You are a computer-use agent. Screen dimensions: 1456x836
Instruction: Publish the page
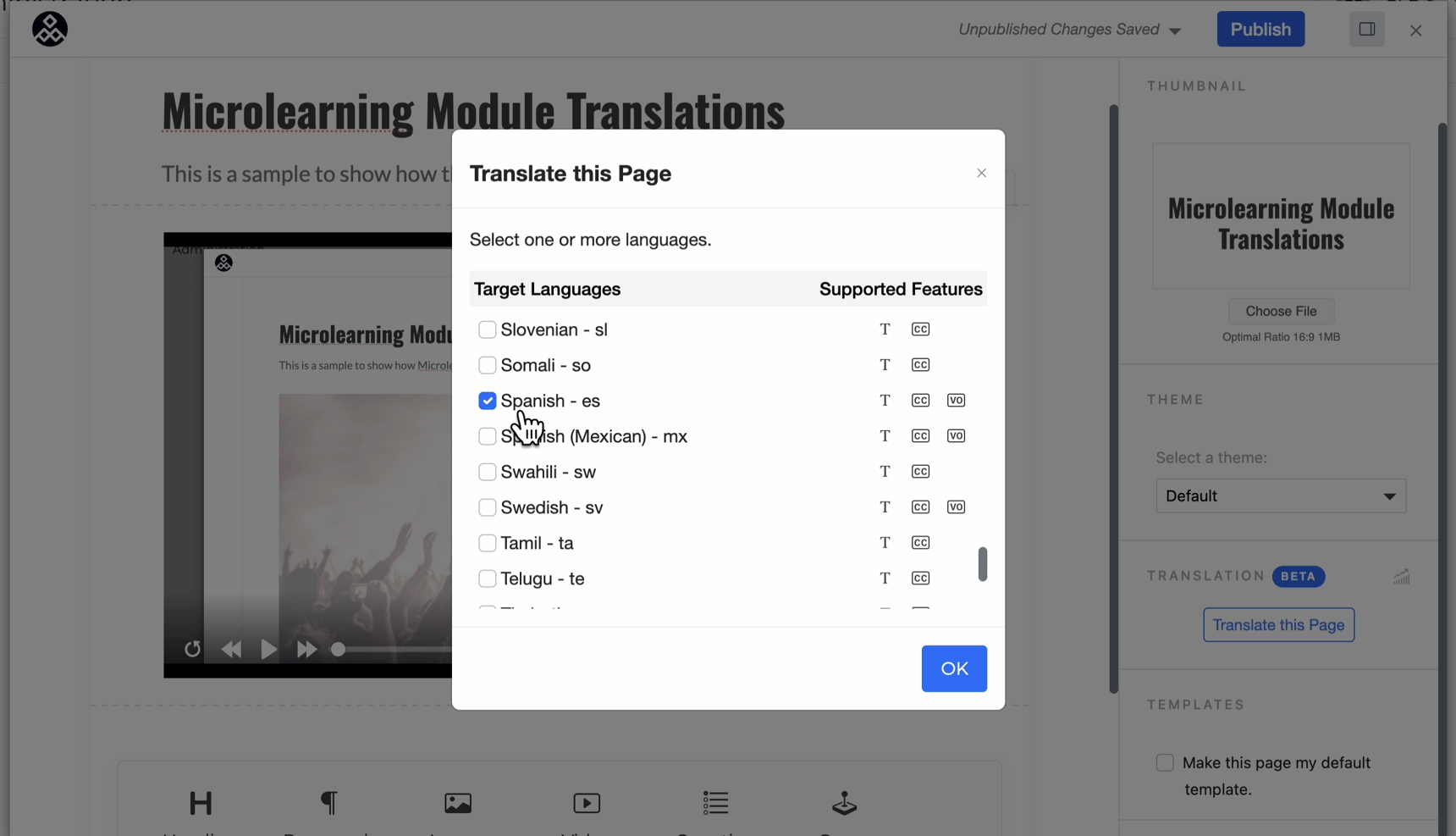click(1260, 29)
